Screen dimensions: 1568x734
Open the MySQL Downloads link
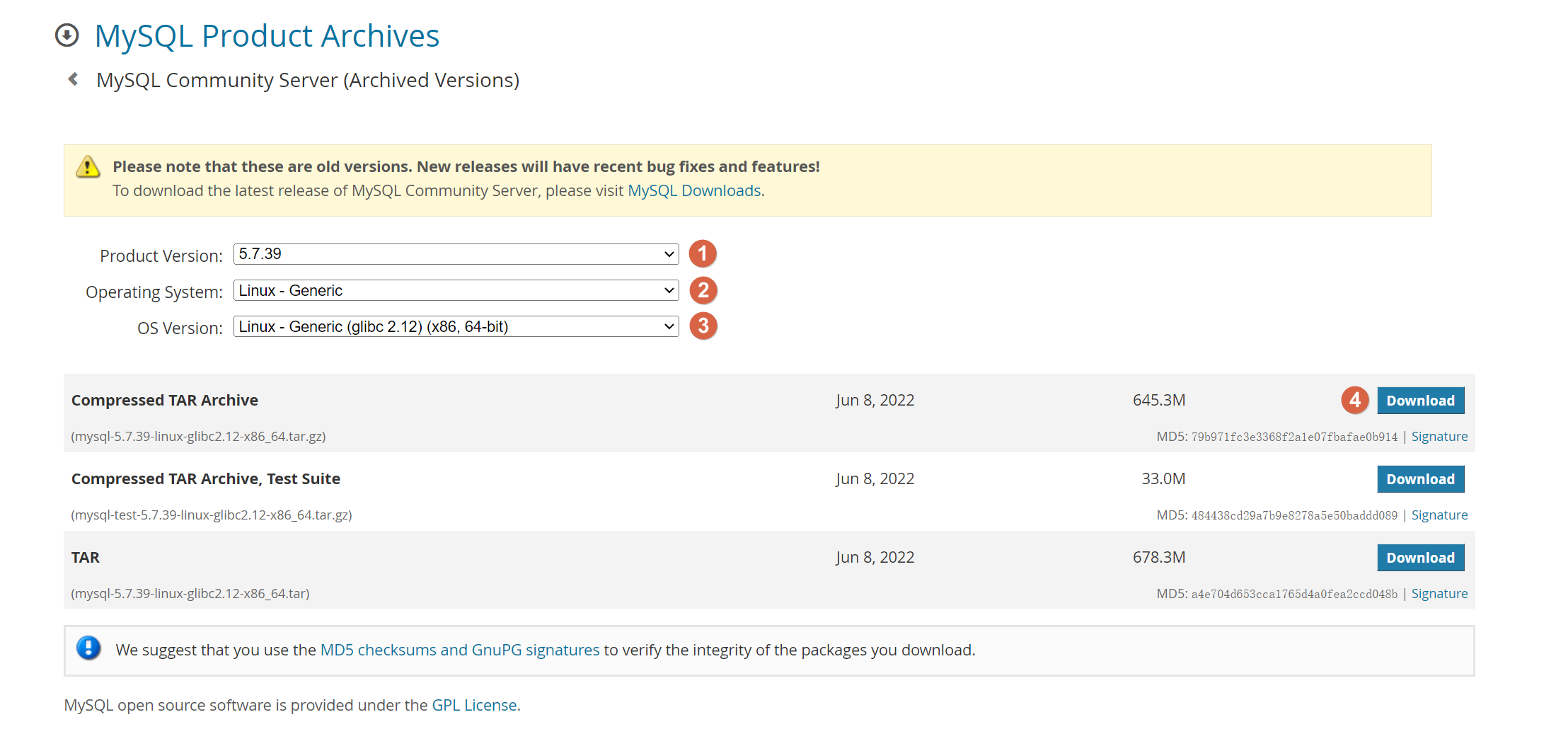pos(694,191)
